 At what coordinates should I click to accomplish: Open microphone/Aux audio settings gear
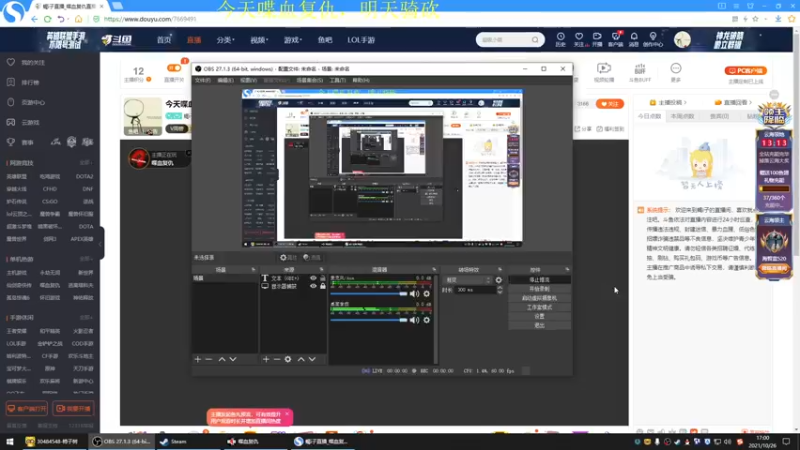[x=427, y=294]
